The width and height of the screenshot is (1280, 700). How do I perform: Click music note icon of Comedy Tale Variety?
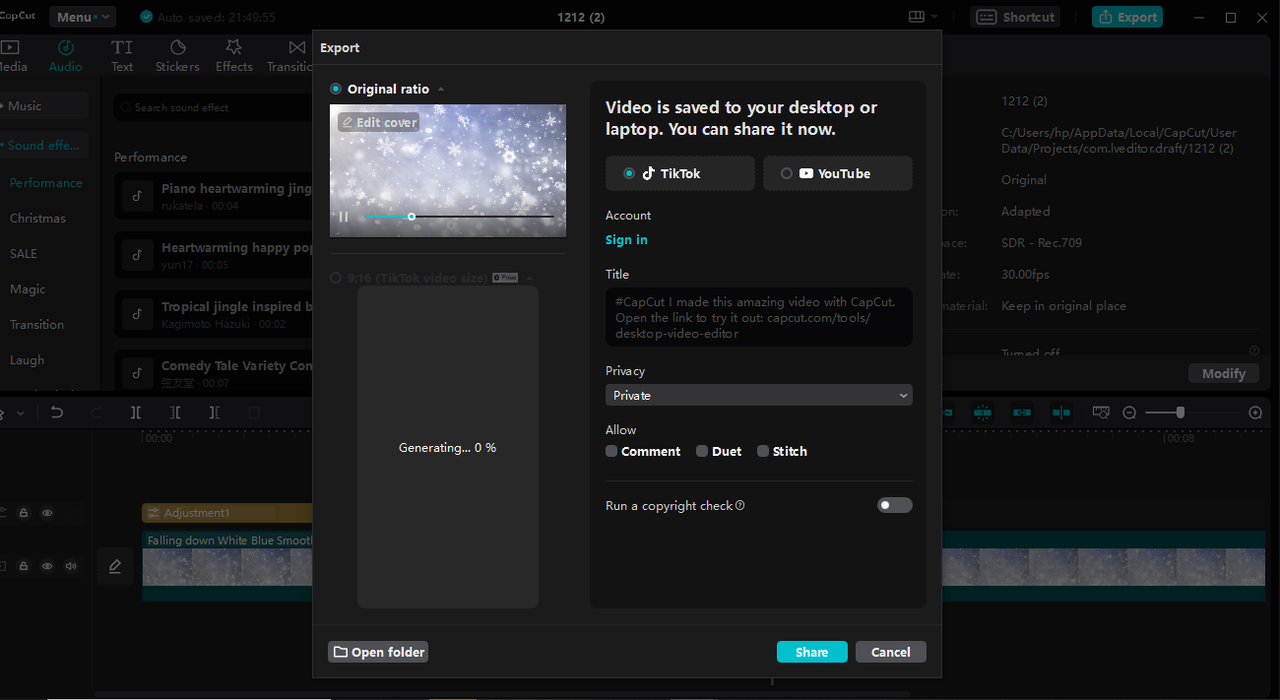click(x=137, y=373)
